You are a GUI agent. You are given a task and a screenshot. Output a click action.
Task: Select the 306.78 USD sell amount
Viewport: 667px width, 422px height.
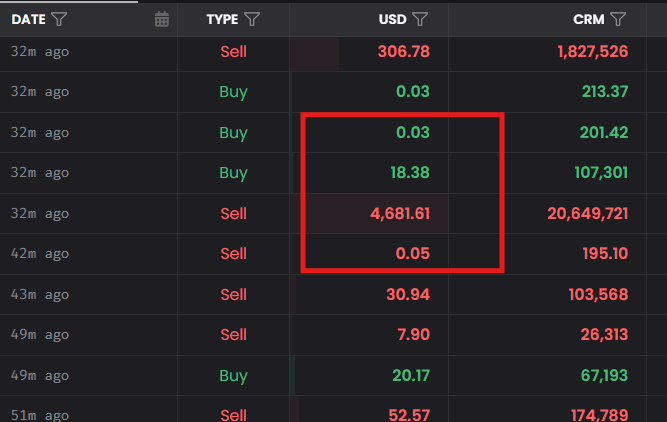404,51
